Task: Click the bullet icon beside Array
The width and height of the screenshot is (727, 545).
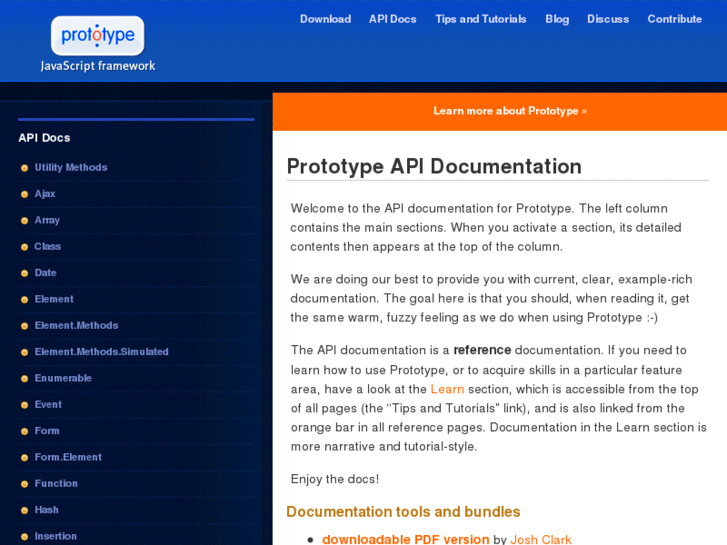Action: [x=25, y=221]
